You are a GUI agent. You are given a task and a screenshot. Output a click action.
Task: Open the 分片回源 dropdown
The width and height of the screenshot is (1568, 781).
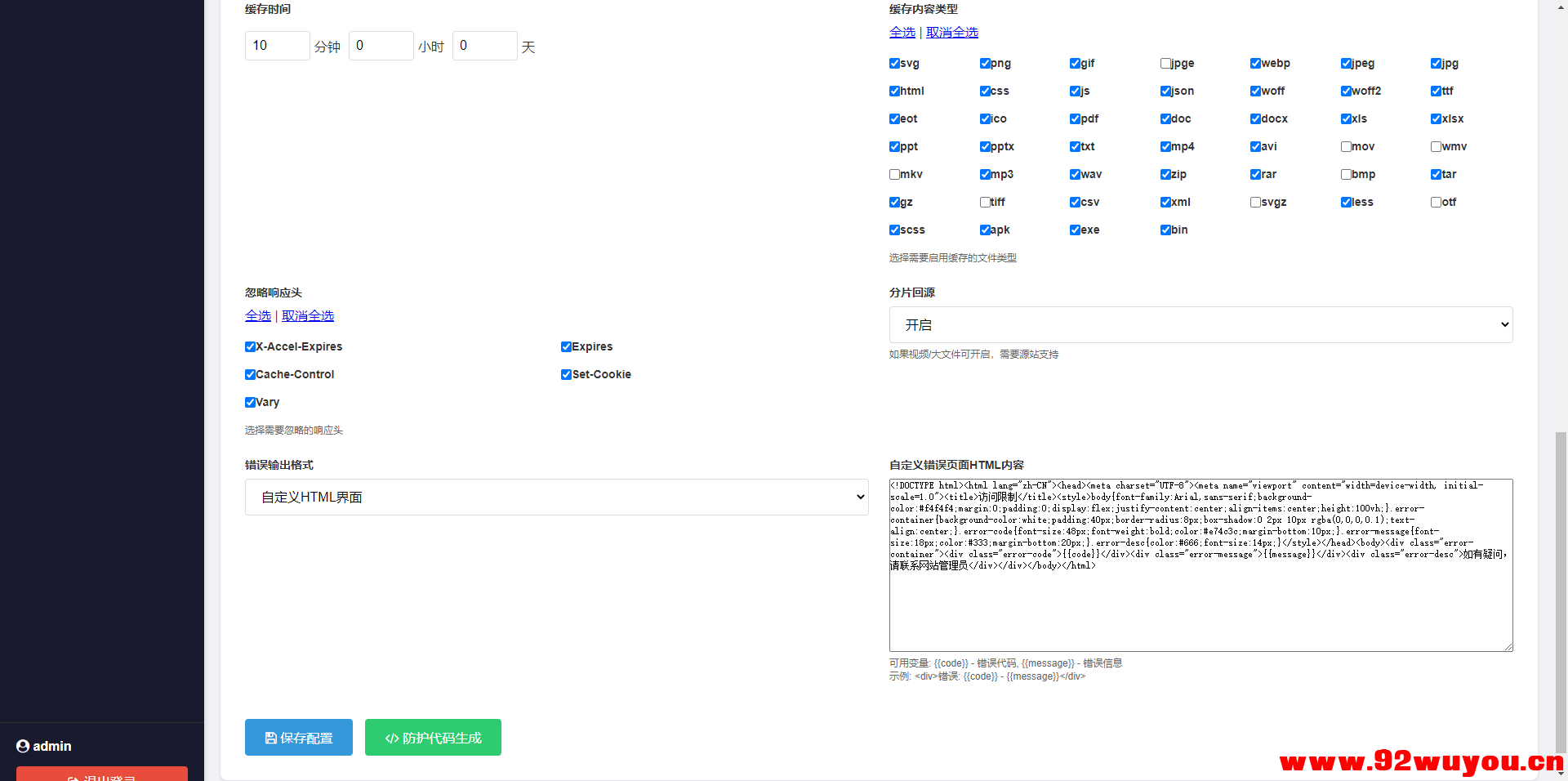coord(1200,324)
